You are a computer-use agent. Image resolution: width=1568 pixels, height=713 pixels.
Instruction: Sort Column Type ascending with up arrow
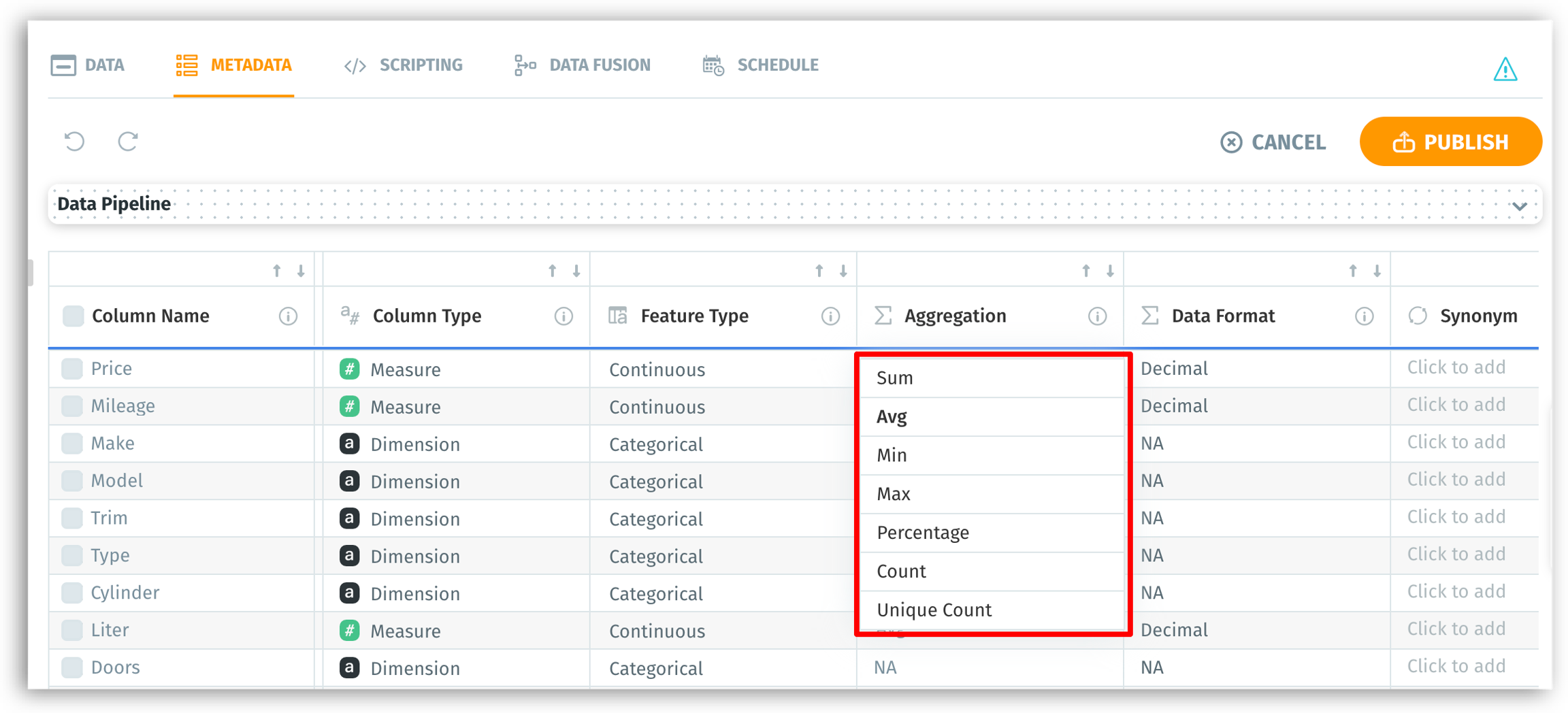(x=553, y=271)
